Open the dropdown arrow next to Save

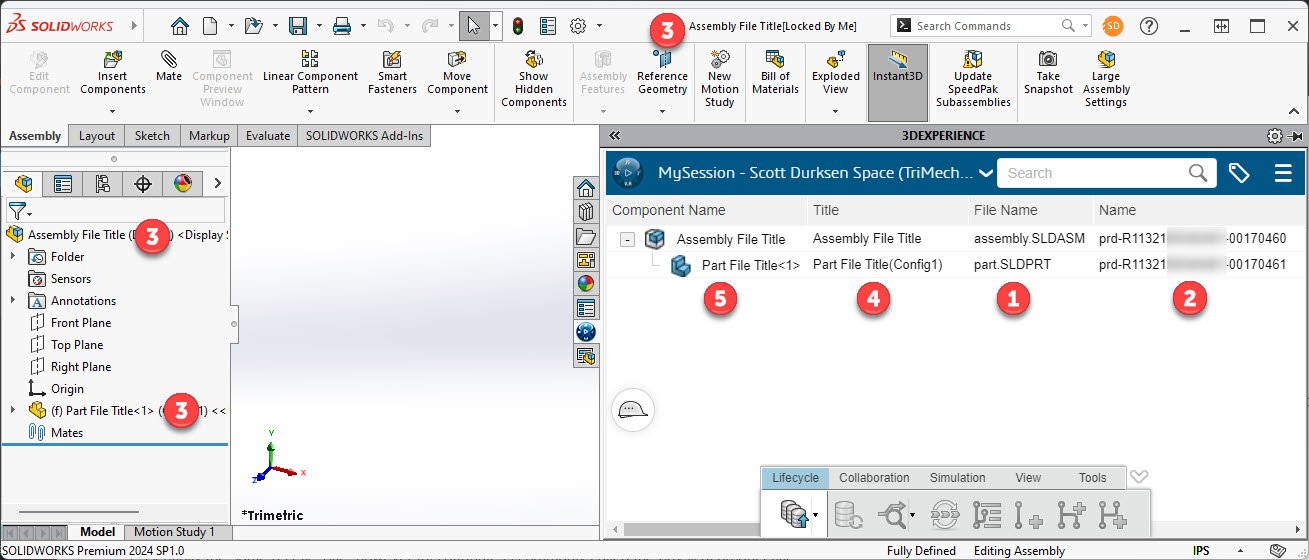point(317,26)
